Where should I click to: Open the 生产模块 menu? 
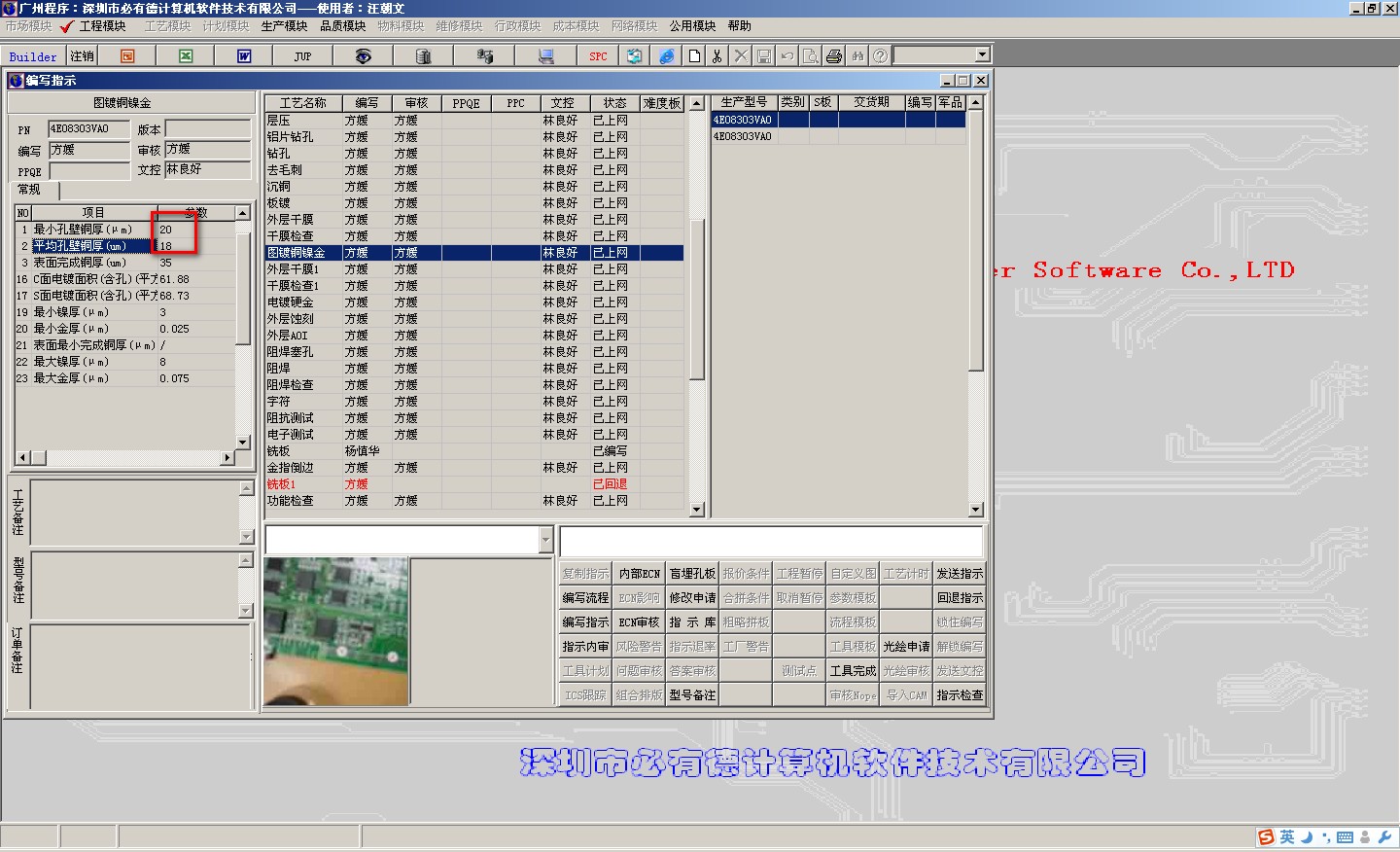(x=284, y=26)
